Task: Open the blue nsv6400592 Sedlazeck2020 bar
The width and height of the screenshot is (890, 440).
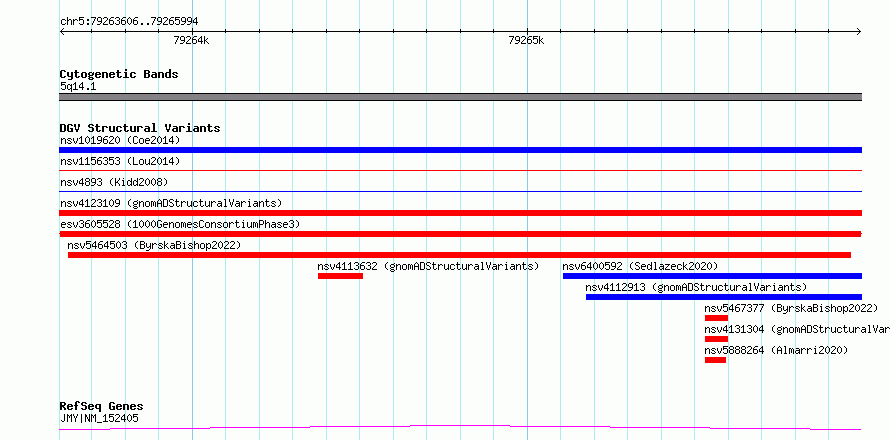Action: pyautogui.click(x=712, y=276)
